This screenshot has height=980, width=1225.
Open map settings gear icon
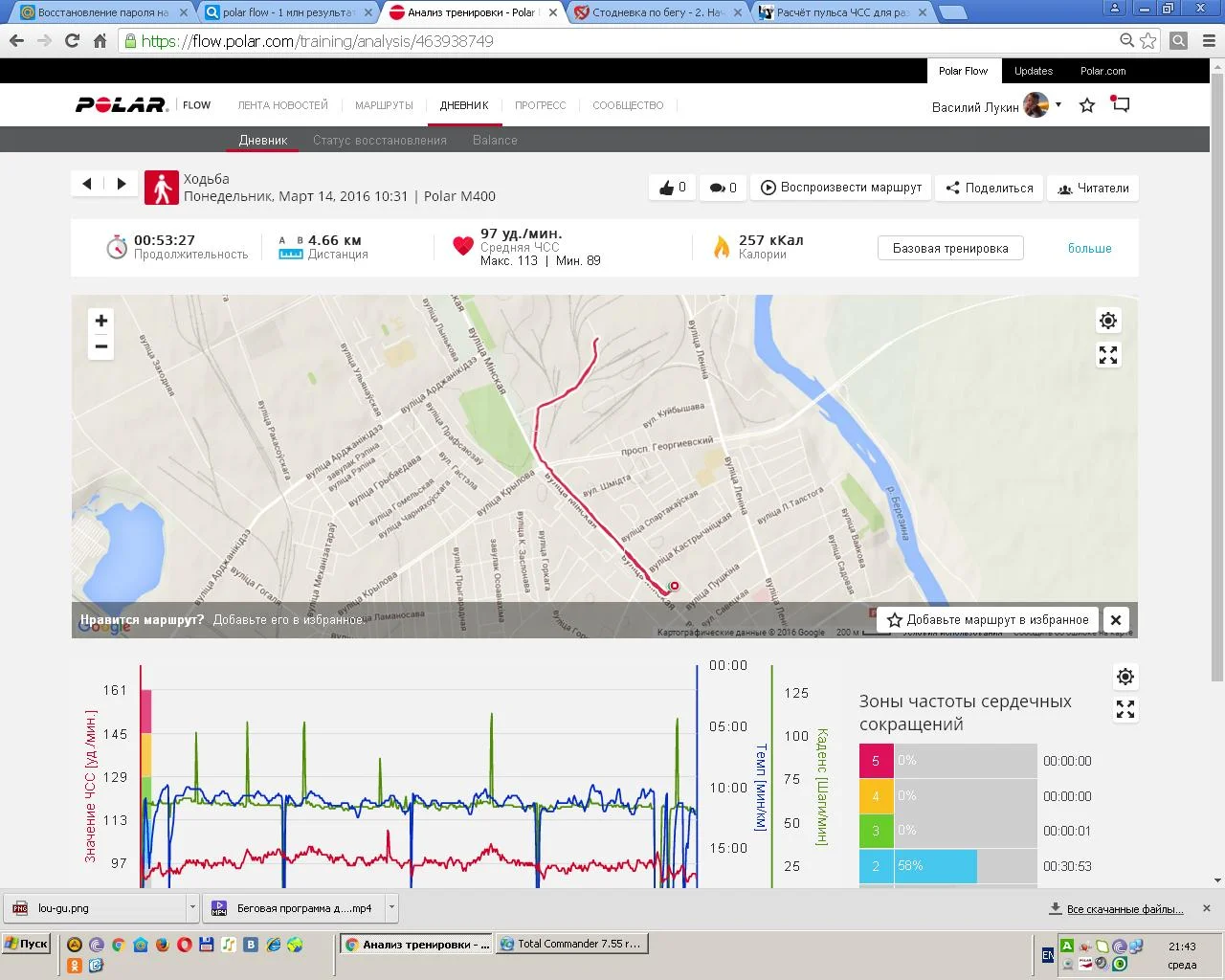pos(1108,321)
